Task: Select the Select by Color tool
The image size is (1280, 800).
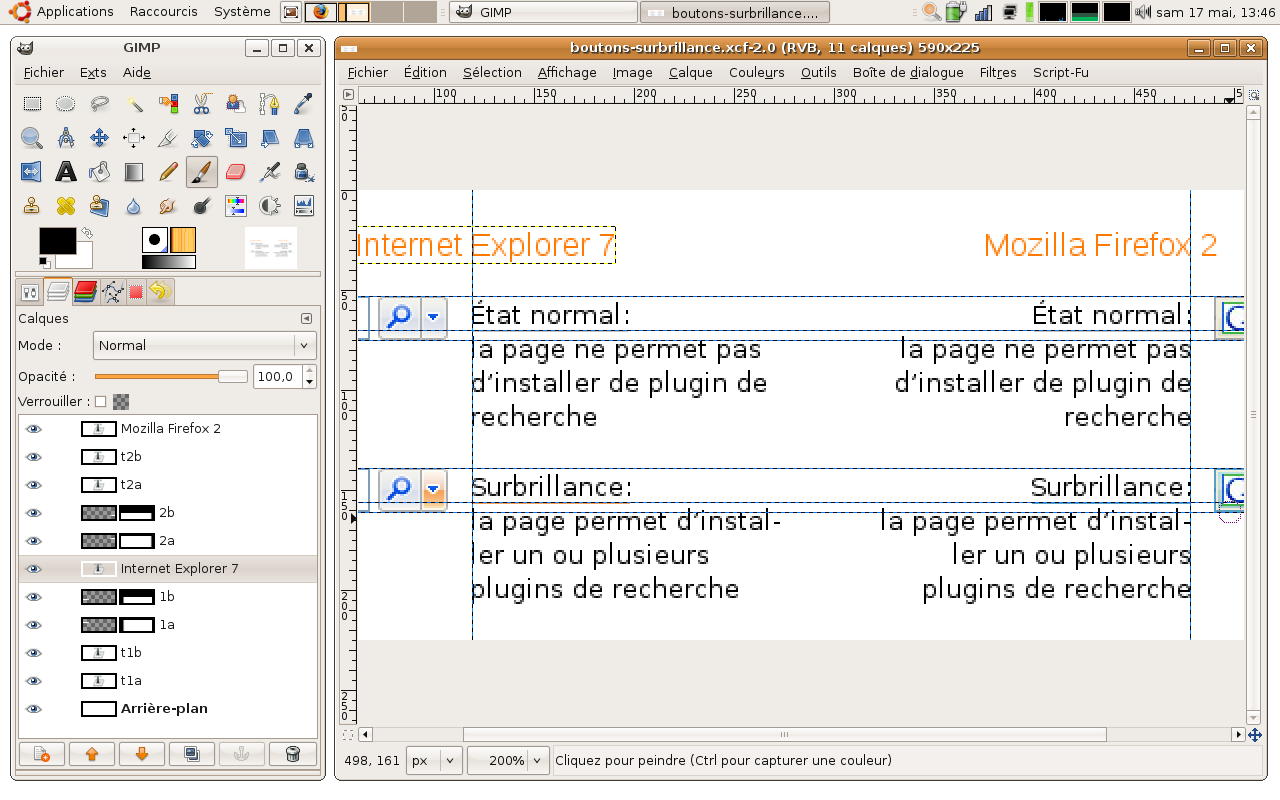Action: click(168, 103)
